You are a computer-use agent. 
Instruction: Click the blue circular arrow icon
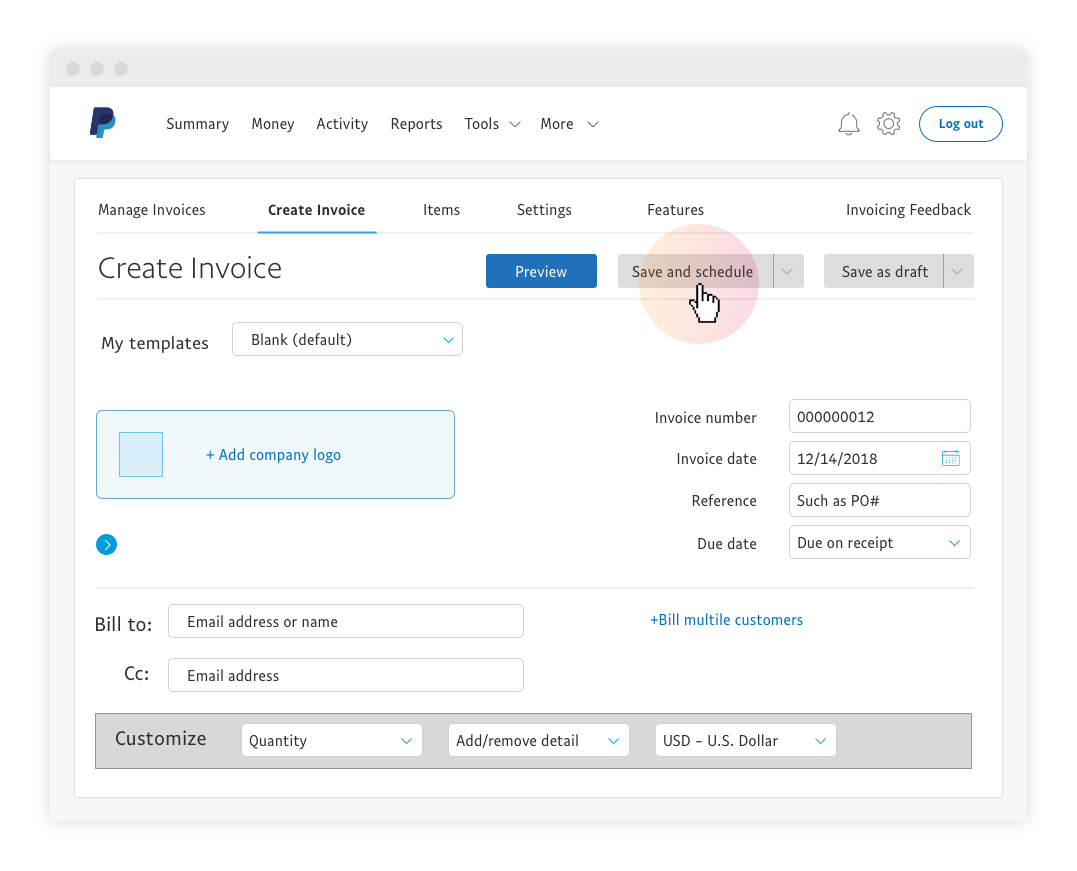[107, 545]
